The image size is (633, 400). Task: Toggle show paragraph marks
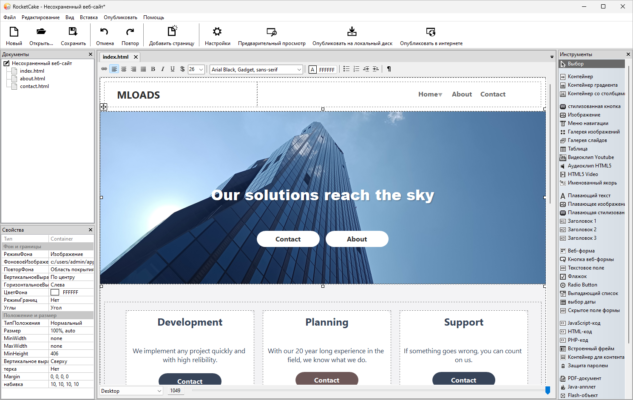pyautogui.click(x=389, y=69)
